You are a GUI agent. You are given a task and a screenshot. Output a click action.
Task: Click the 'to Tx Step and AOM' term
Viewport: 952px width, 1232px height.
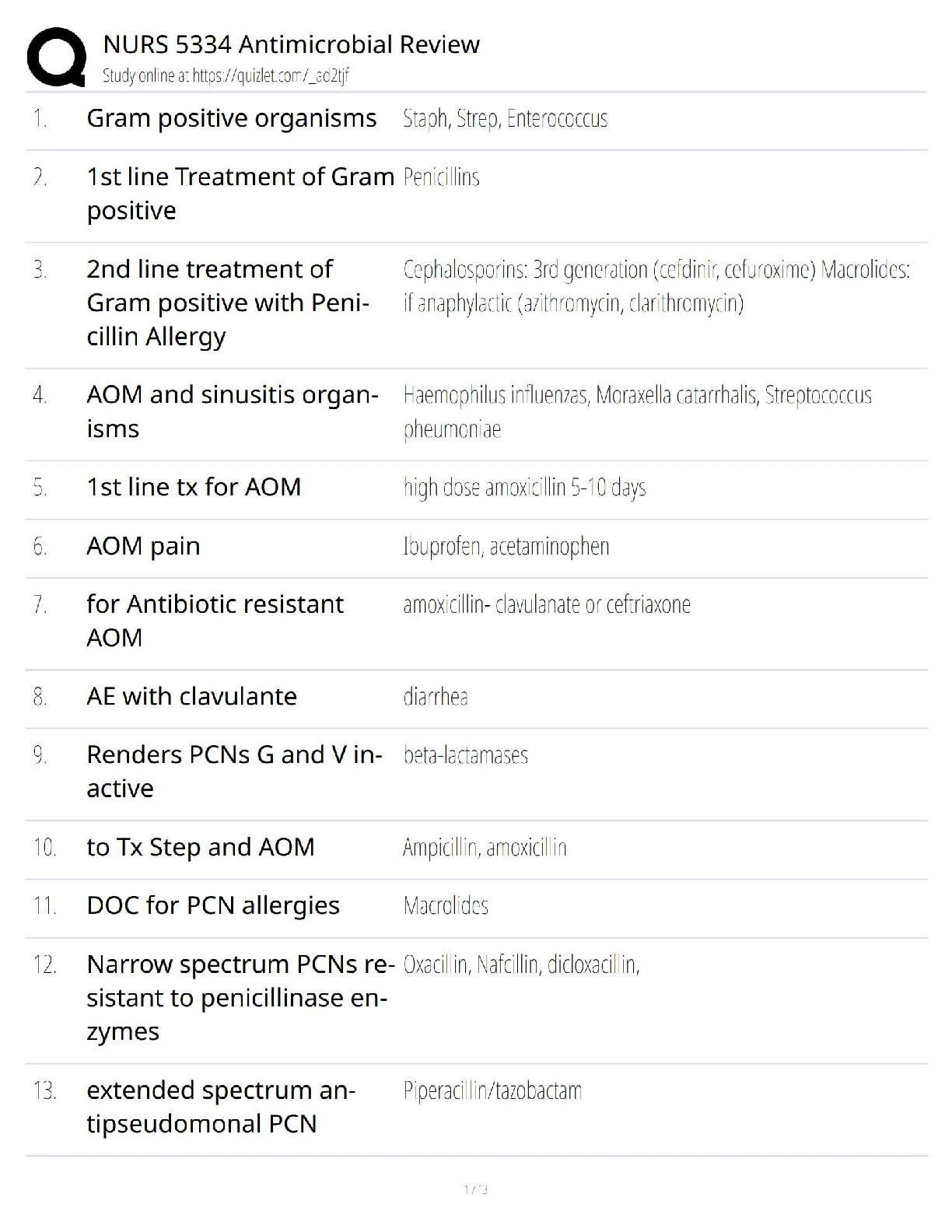point(200,847)
